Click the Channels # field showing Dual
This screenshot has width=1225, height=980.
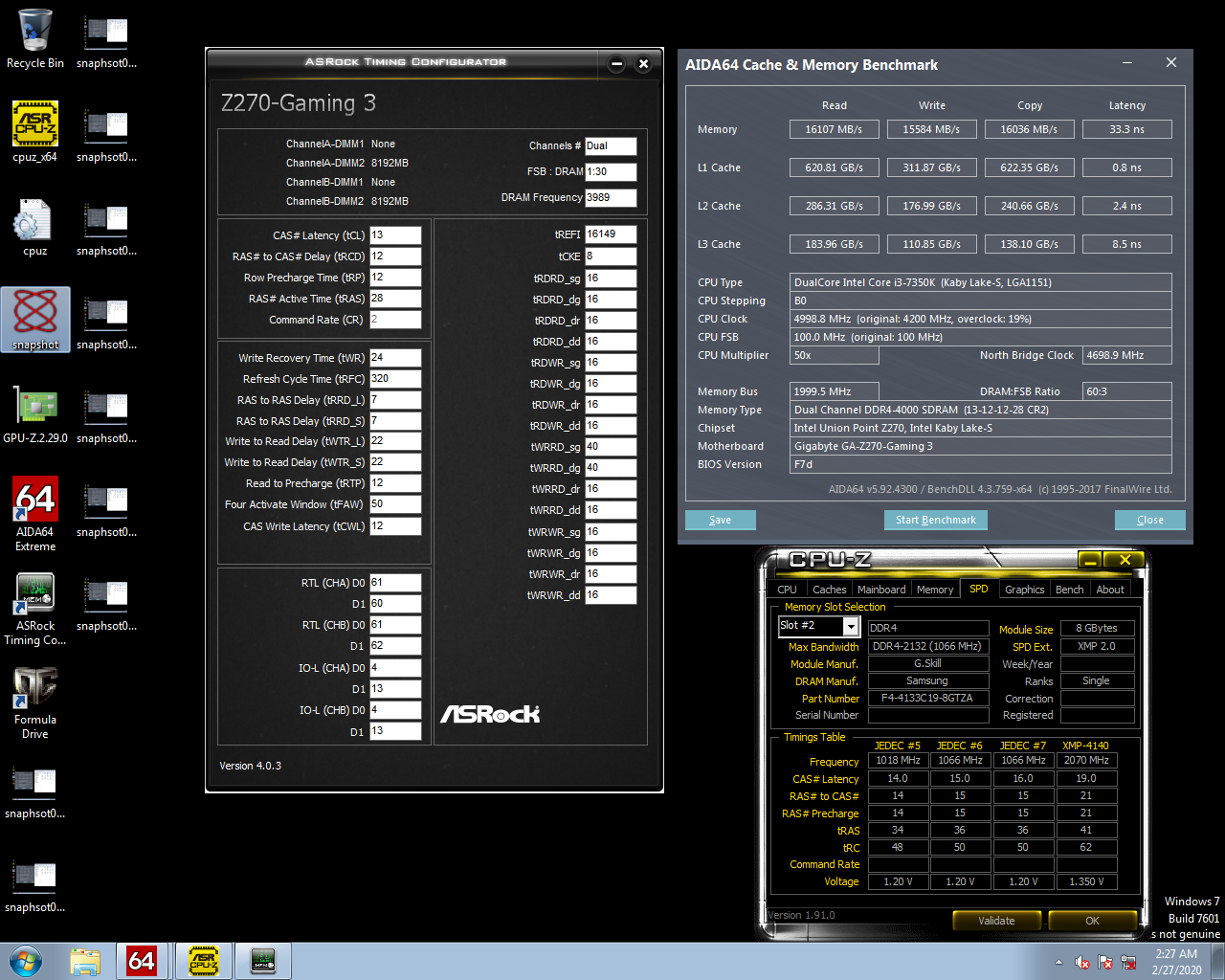(611, 146)
